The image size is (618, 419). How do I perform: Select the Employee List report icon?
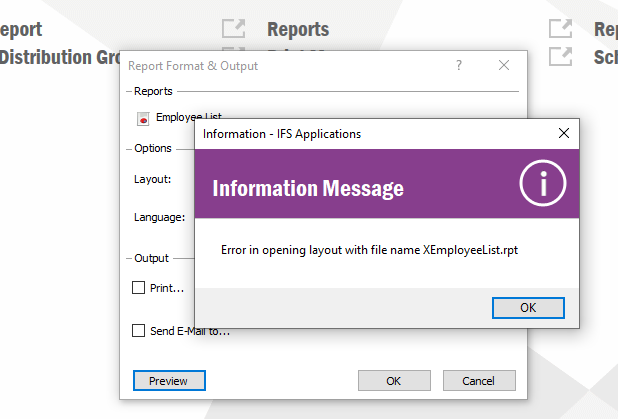coord(143,119)
